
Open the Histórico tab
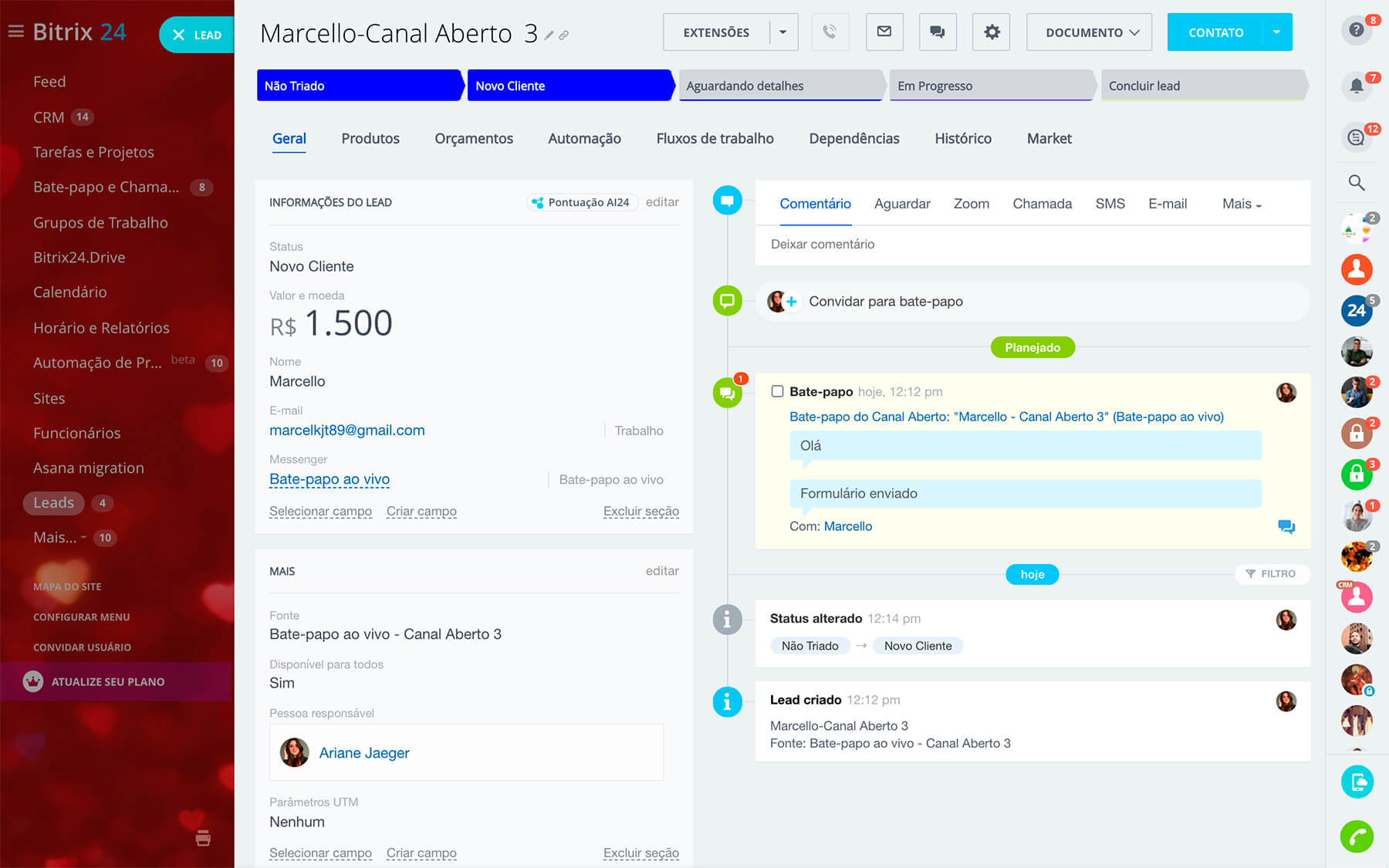click(x=962, y=139)
